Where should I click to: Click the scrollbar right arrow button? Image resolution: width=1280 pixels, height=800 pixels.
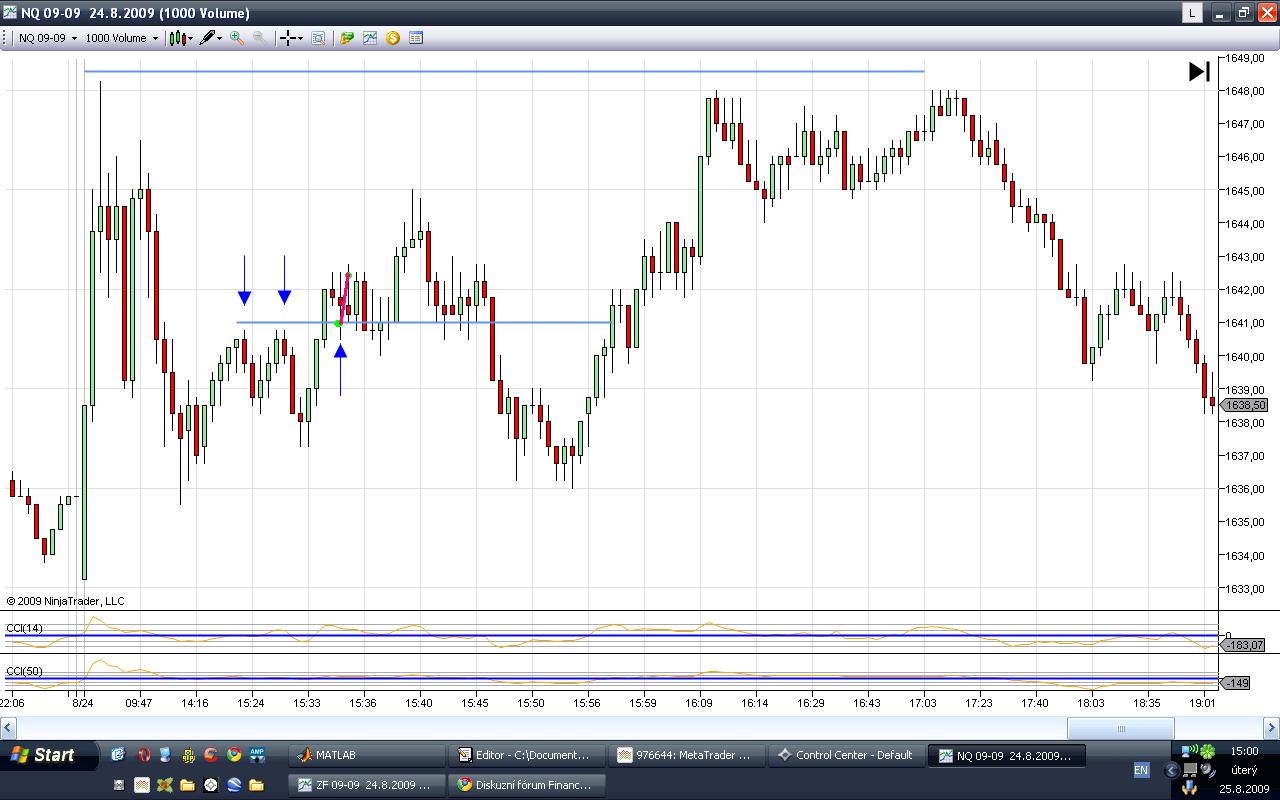(x=1270, y=729)
